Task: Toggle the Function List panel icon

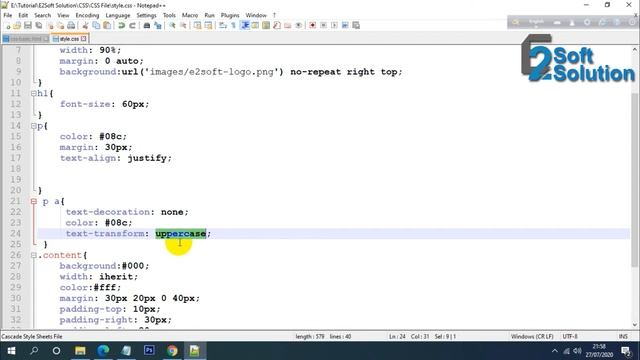Action: (x=277, y=25)
